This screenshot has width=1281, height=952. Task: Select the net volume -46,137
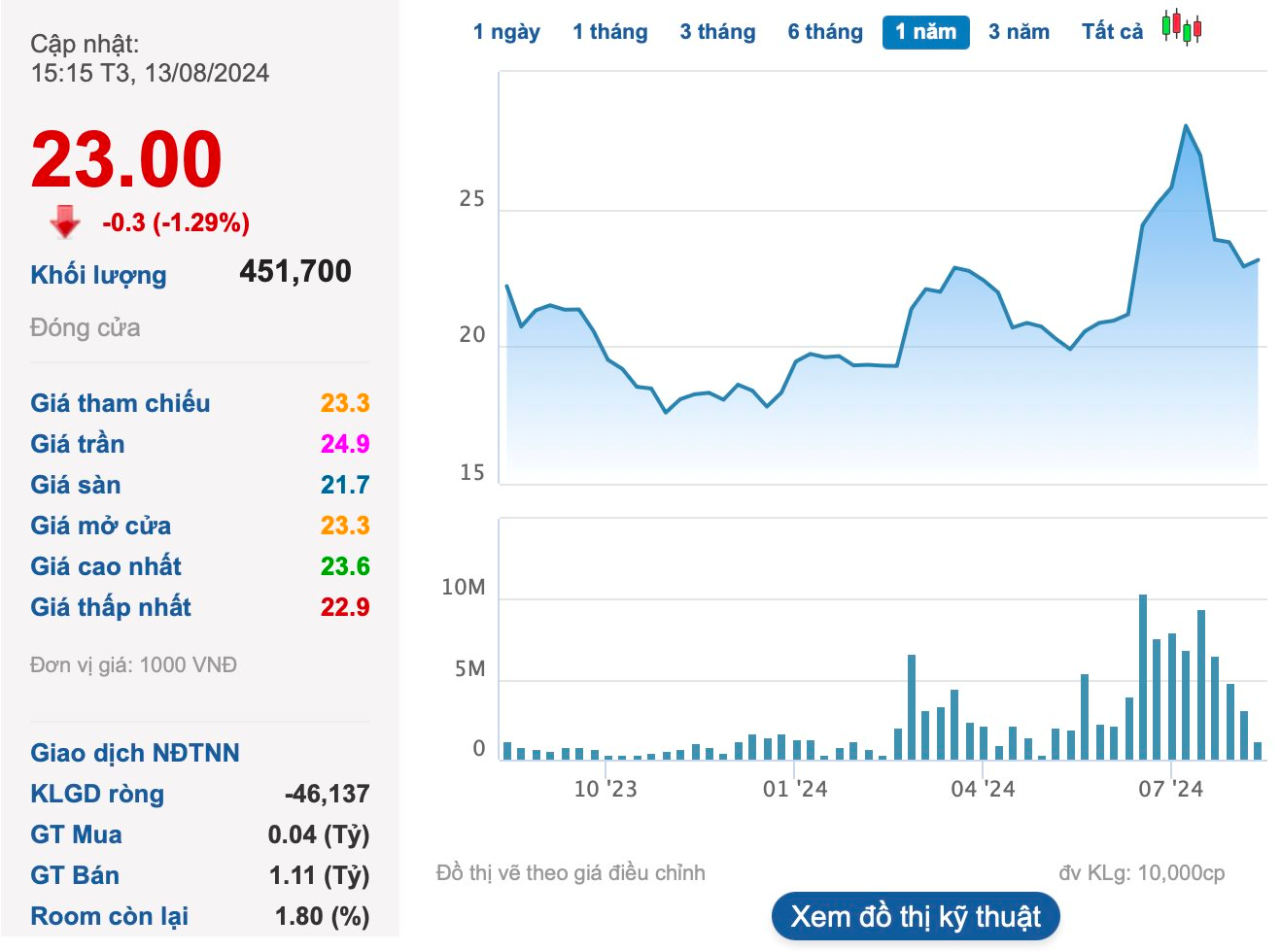[x=327, y=794]
